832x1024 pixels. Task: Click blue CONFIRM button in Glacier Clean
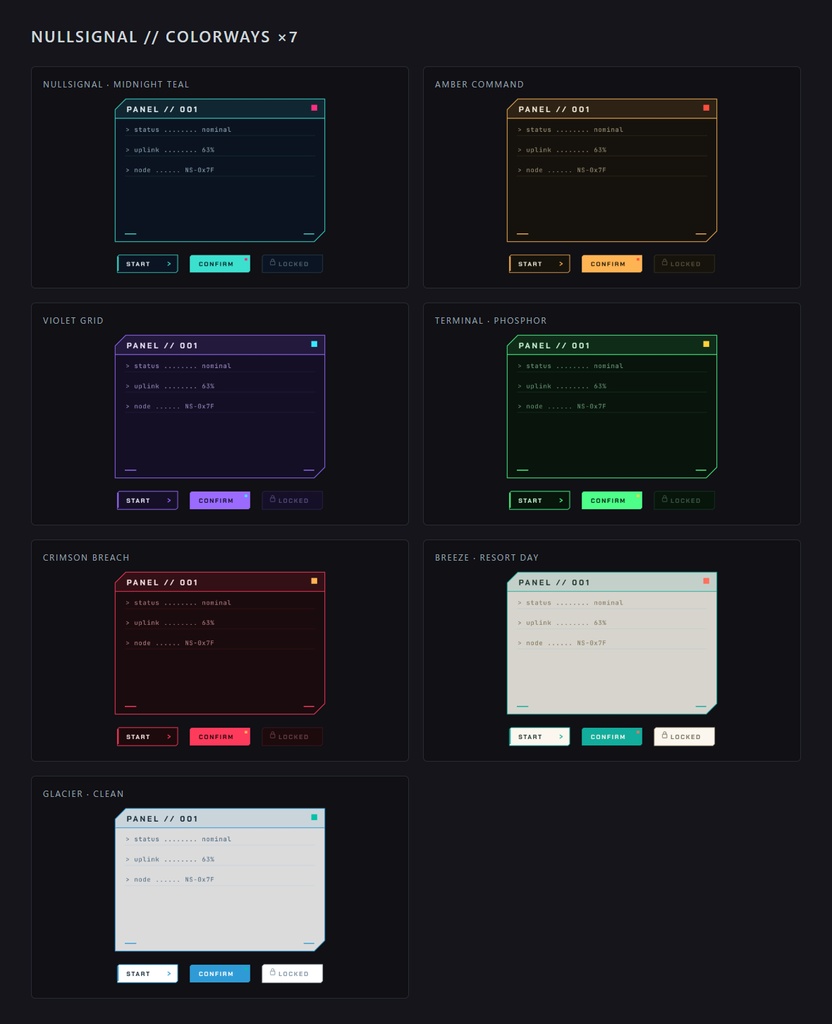(219, 974)
